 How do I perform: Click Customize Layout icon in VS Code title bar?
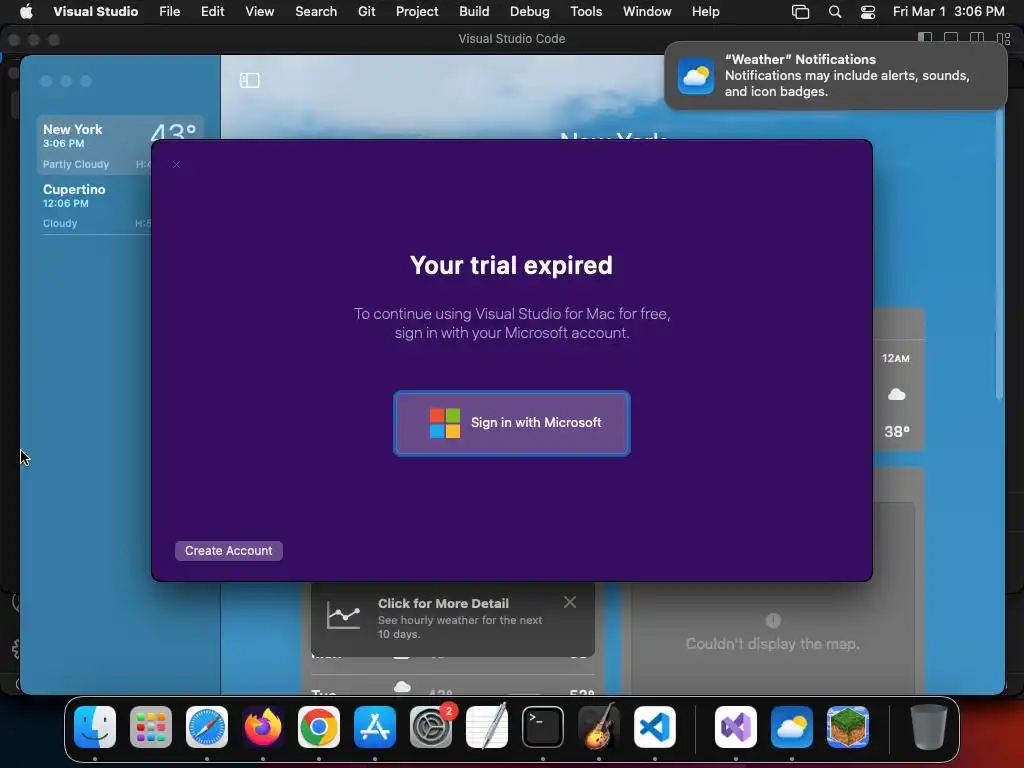coord(1003,38)
